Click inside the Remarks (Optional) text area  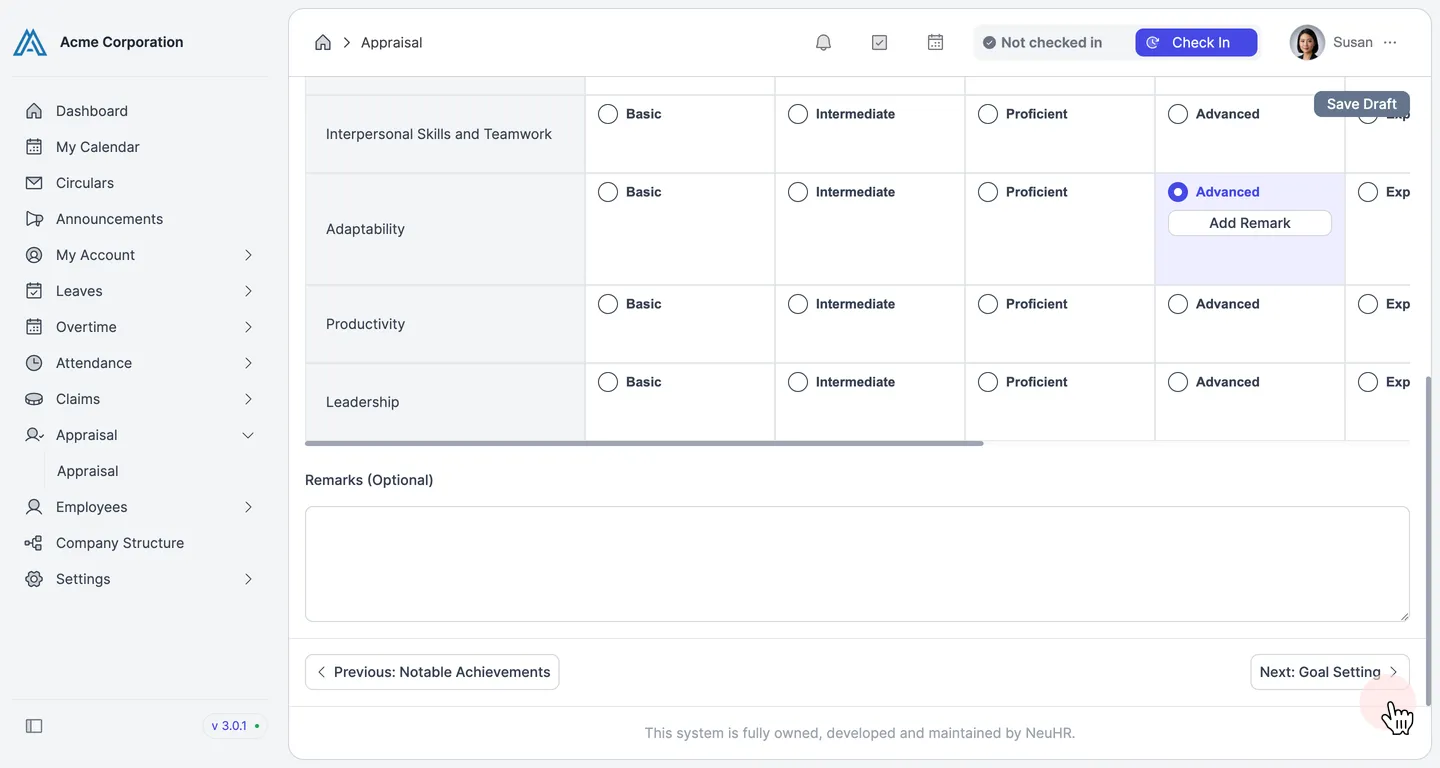tap(857, 564)
